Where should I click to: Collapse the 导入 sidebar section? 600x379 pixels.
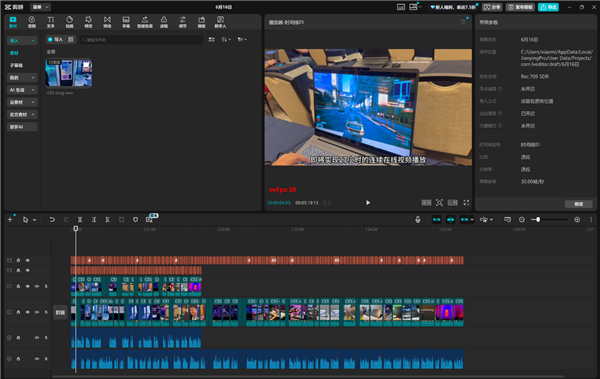tap(22, 41)
